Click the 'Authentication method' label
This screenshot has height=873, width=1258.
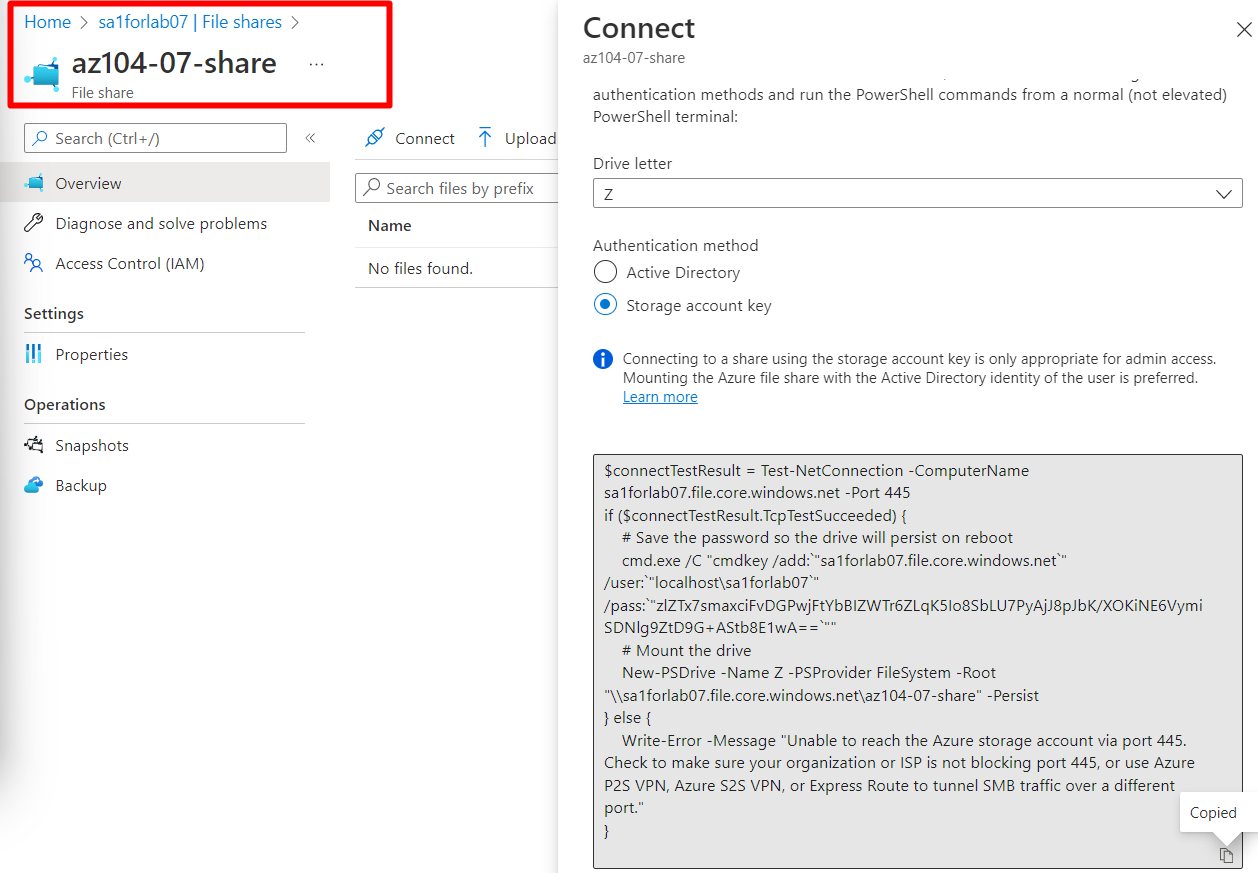pos(676,246)
